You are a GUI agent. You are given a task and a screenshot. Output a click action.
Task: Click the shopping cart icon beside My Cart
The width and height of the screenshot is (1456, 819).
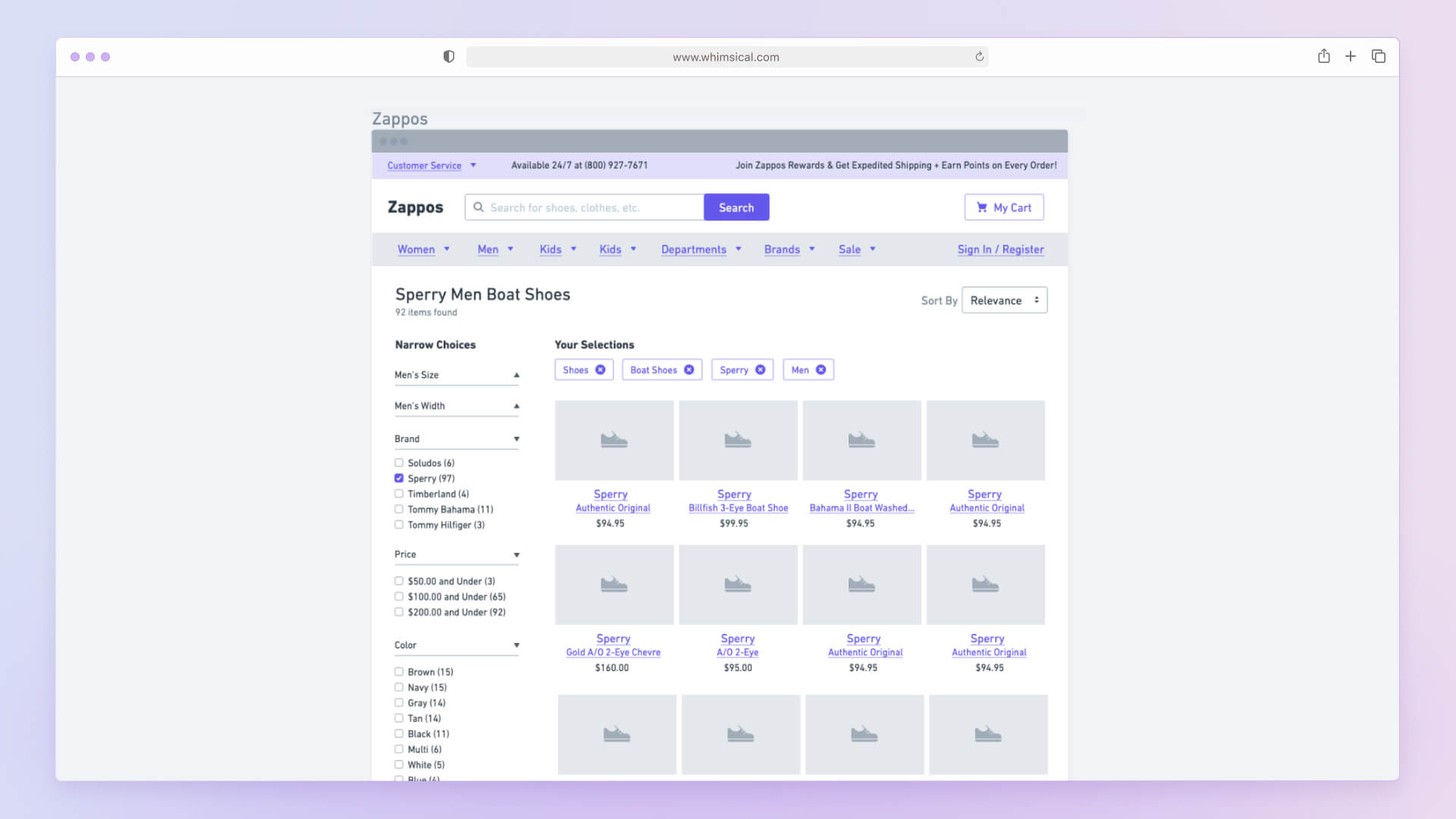pos(981,207)
